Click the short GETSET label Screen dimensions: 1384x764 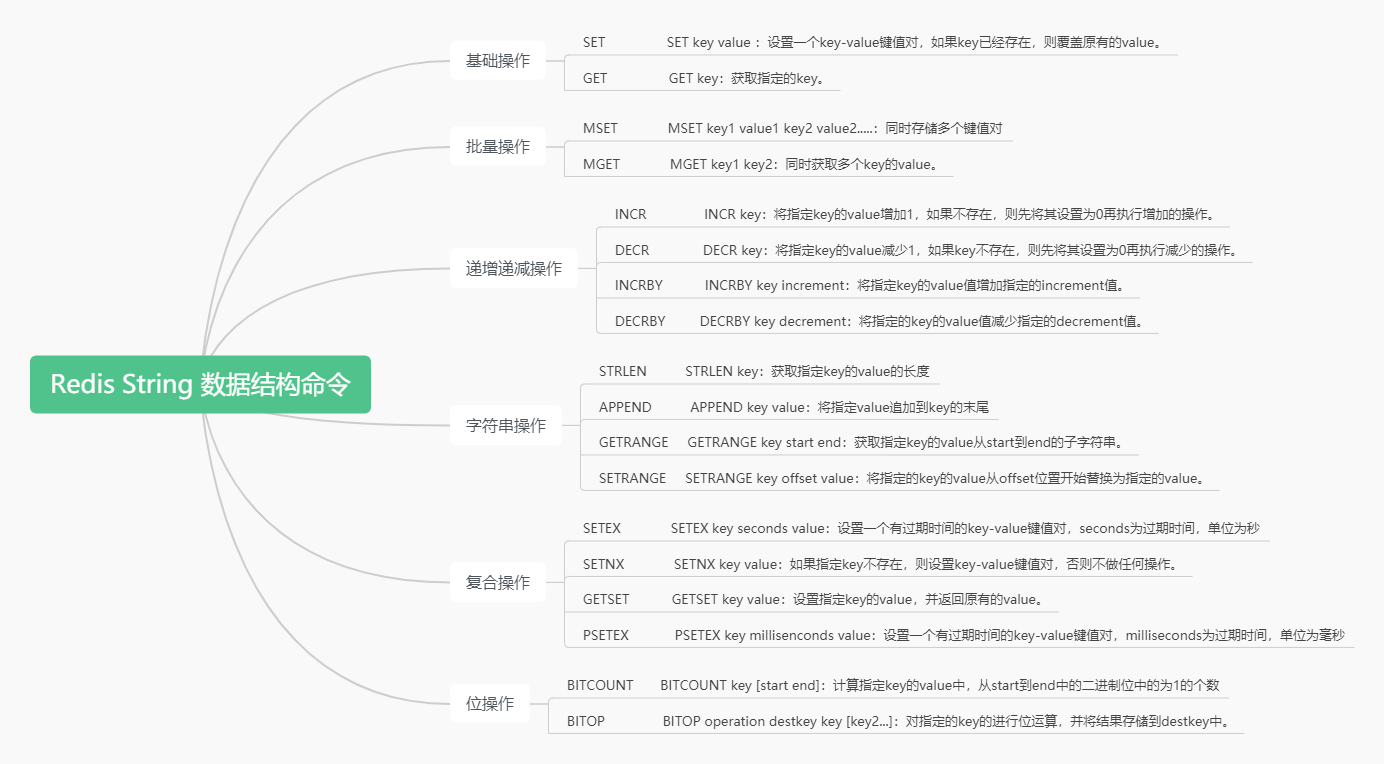tap(607, 599)
